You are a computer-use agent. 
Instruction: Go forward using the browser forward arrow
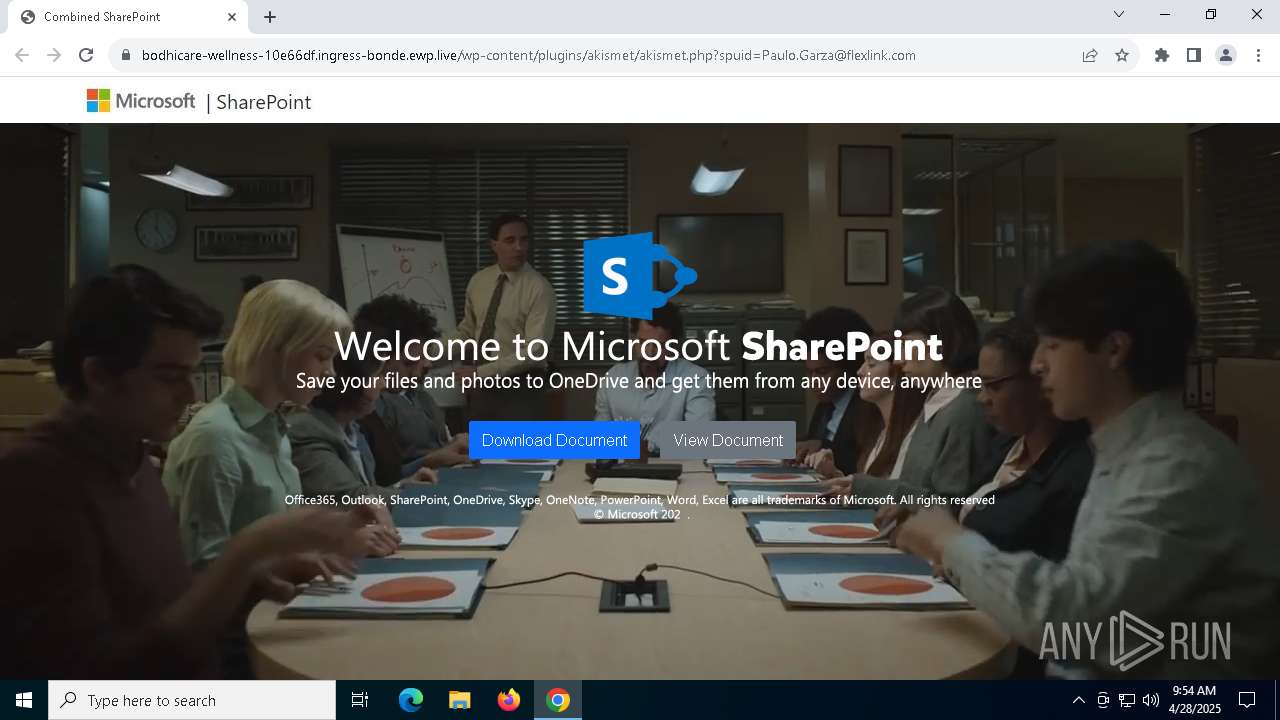[54, 55]
